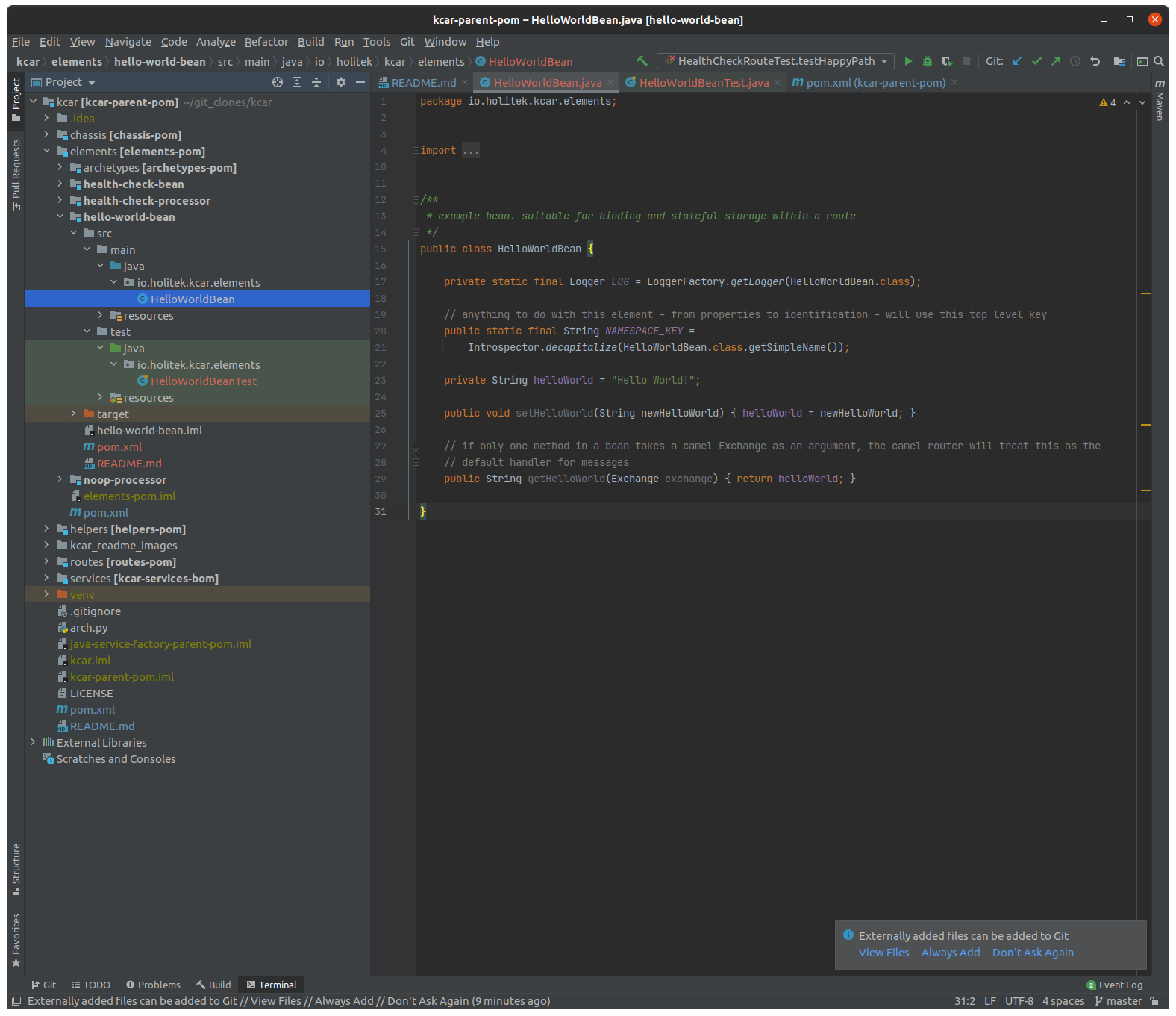1176x1016 pixels.
Task: Run HealthCheckRouteTest with the green play icon
Action: (x=908, y=61)
